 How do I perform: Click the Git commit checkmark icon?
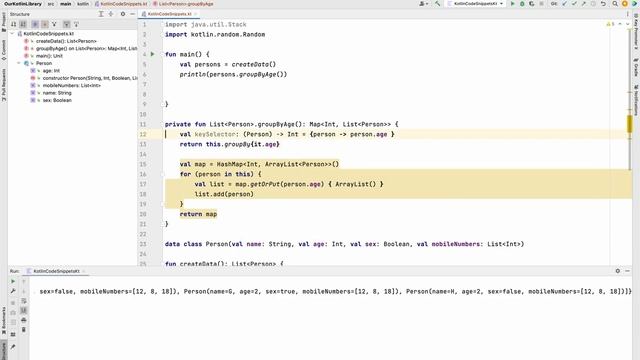574,4
